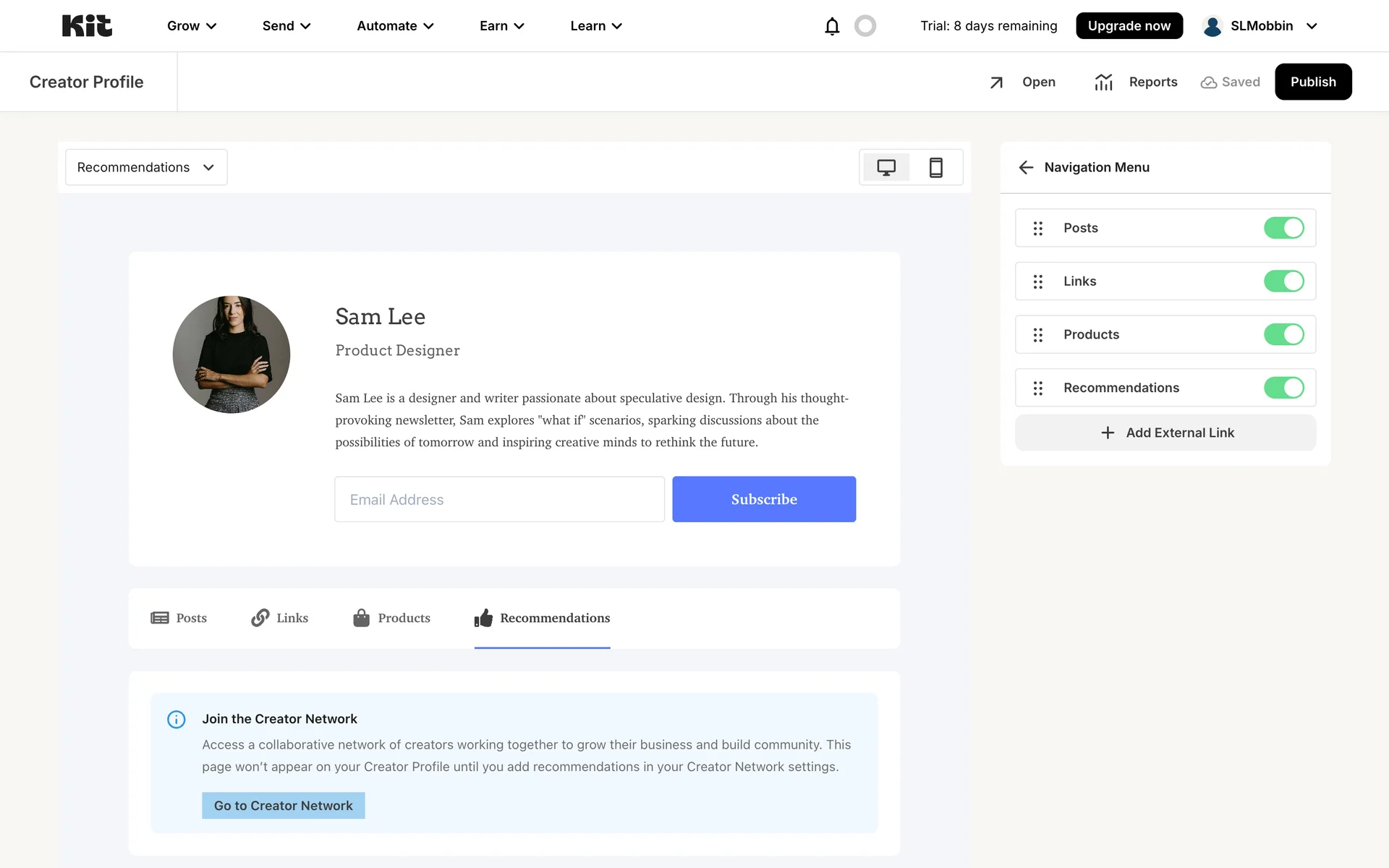Toggle off Recommendations in Navigation Menu
This screenshot has height=868, width=1389.
1283,388
